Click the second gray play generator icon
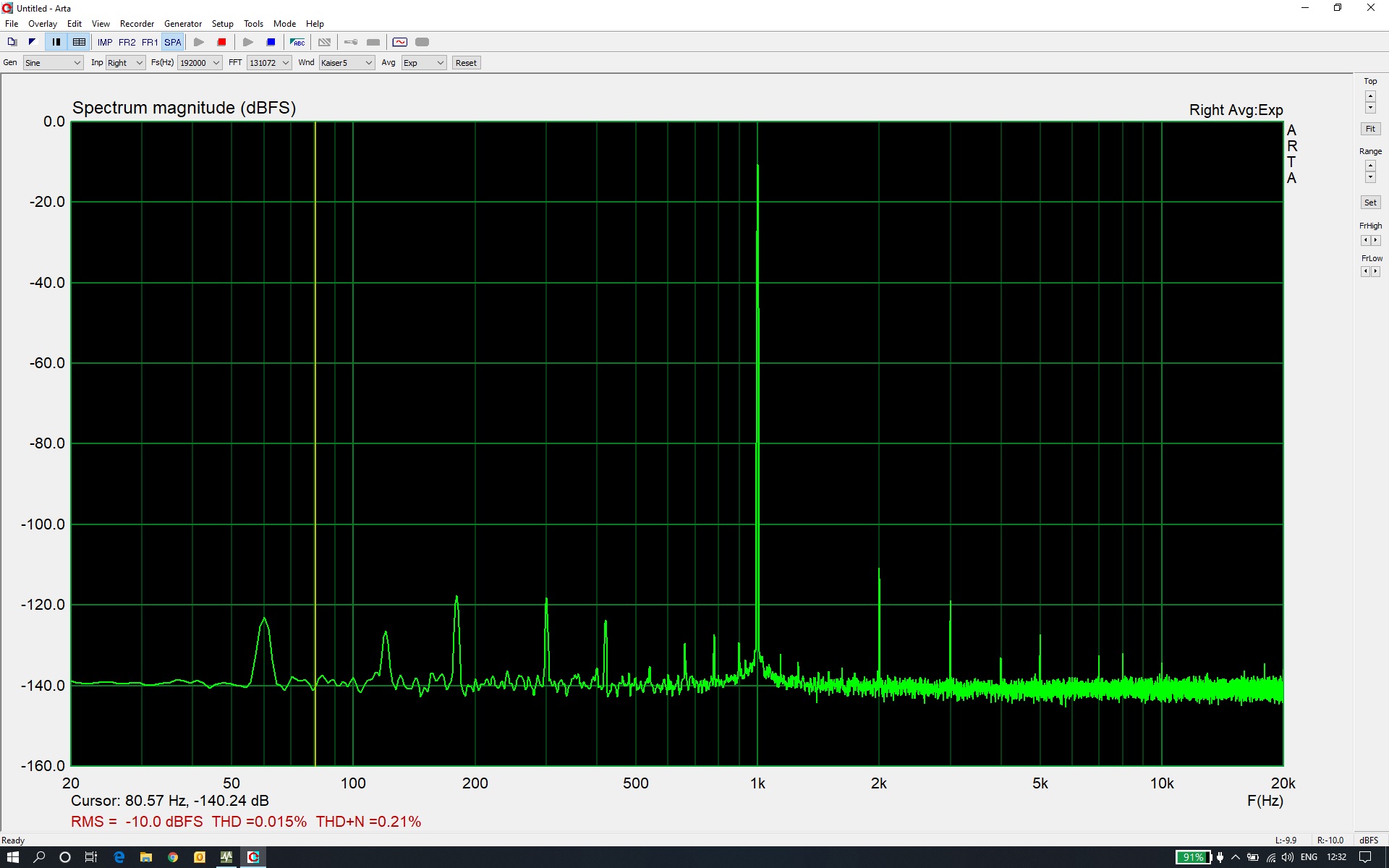The image size is (1389, 868). pos(248,42)
